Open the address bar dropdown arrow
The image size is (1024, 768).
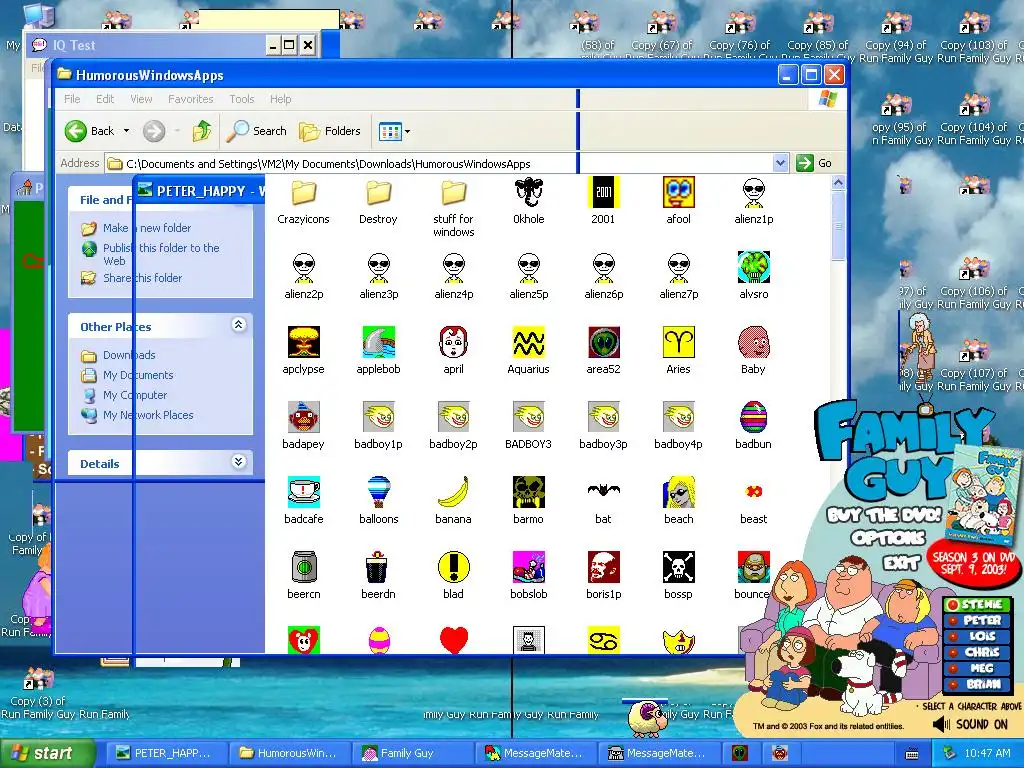point(780,163)
